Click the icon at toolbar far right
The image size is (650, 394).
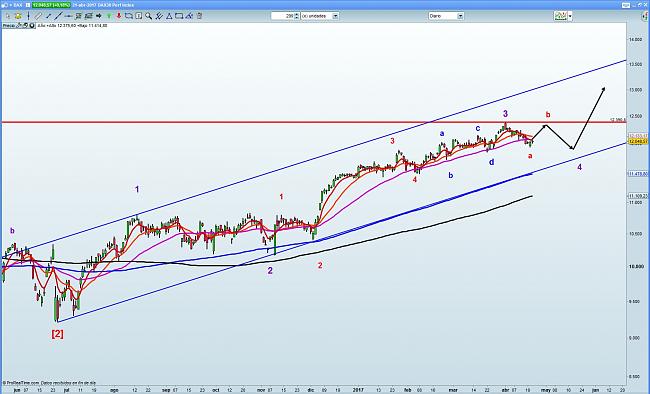pyautogui.click(x=645, y=16)
